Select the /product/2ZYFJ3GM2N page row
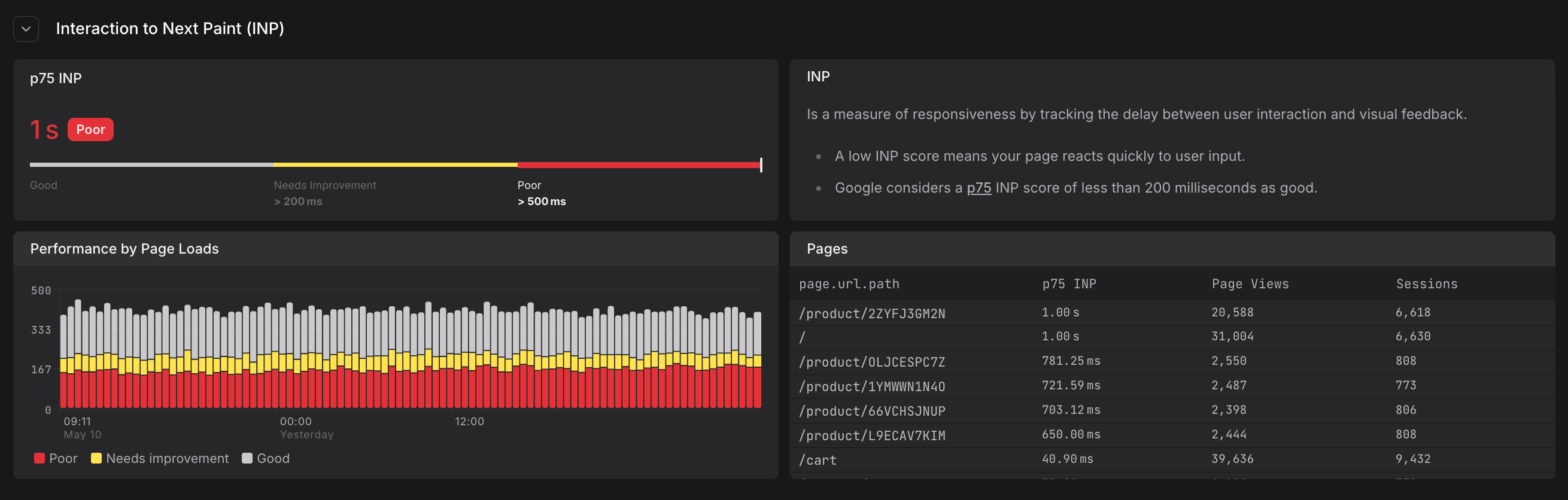The image size is (1568, 500). point(1172,313)
